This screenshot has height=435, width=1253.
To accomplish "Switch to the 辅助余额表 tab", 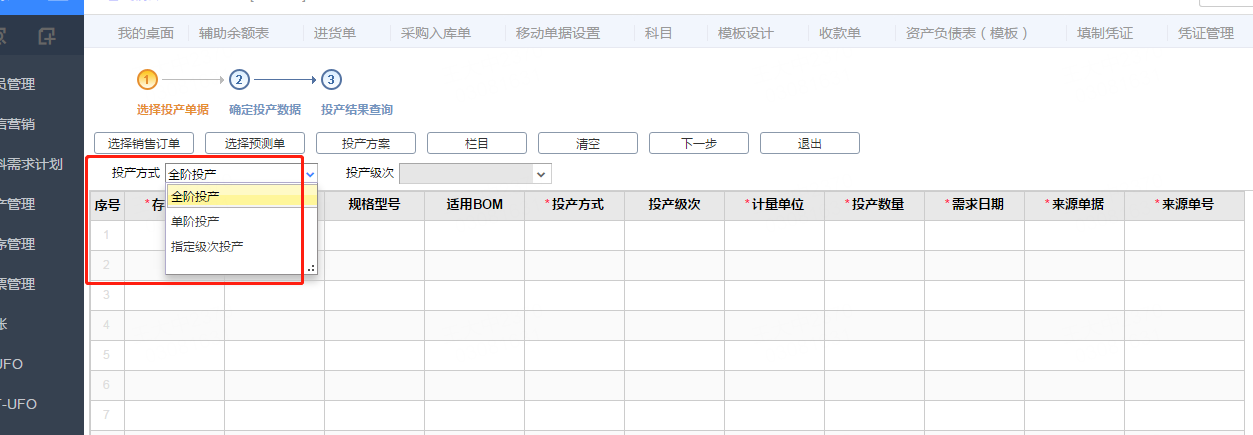I will 234,33.
